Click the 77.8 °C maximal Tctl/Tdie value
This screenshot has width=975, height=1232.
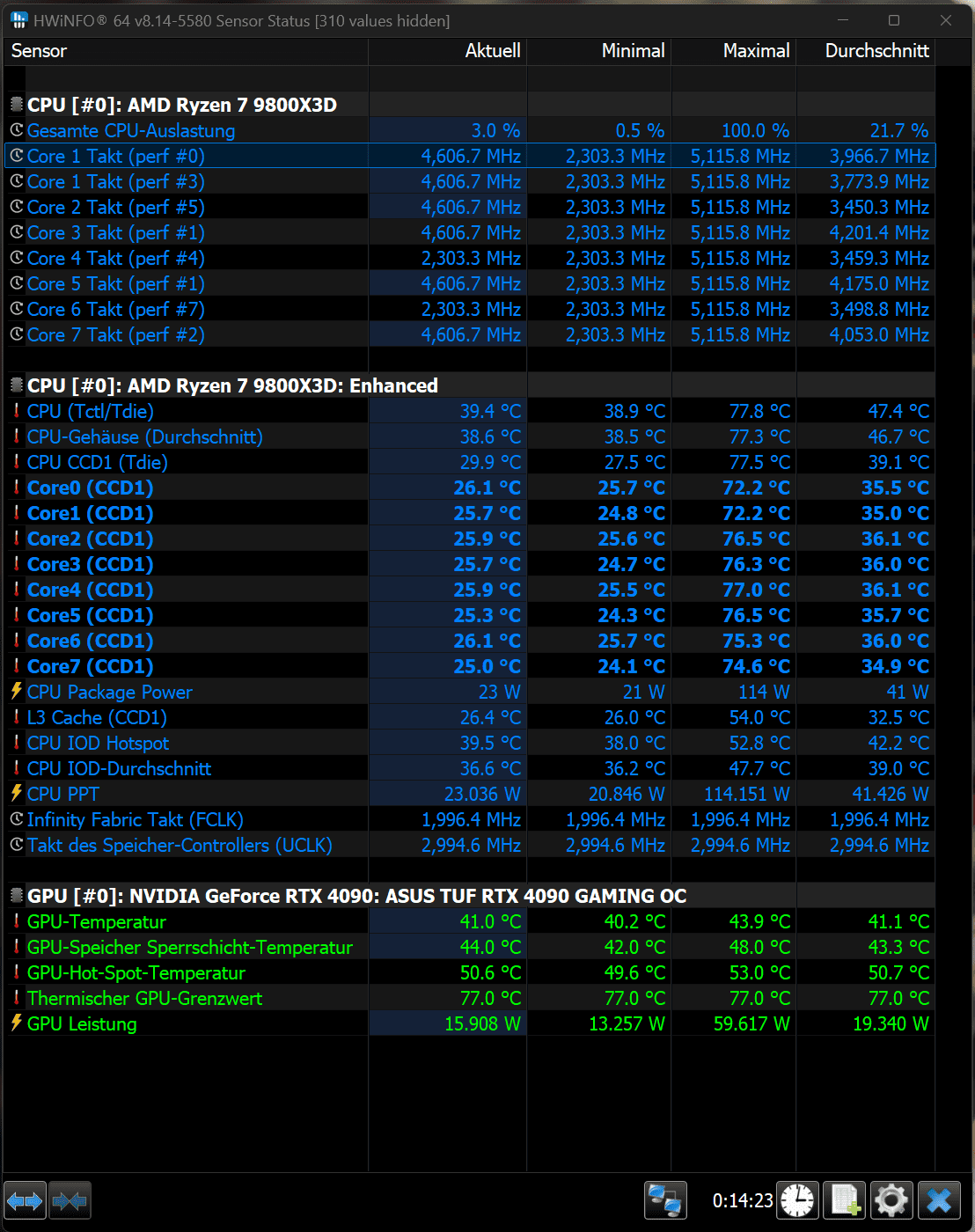[759, 411]
